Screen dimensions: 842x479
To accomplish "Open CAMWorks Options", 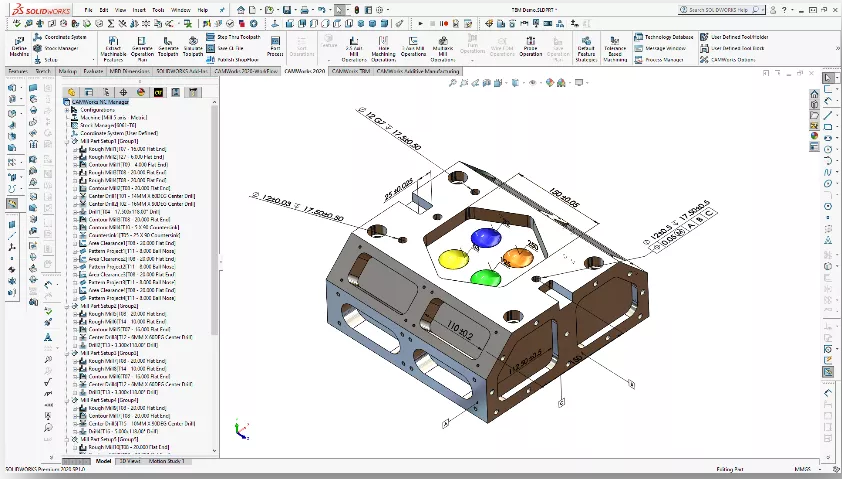I will coord(728,60).
